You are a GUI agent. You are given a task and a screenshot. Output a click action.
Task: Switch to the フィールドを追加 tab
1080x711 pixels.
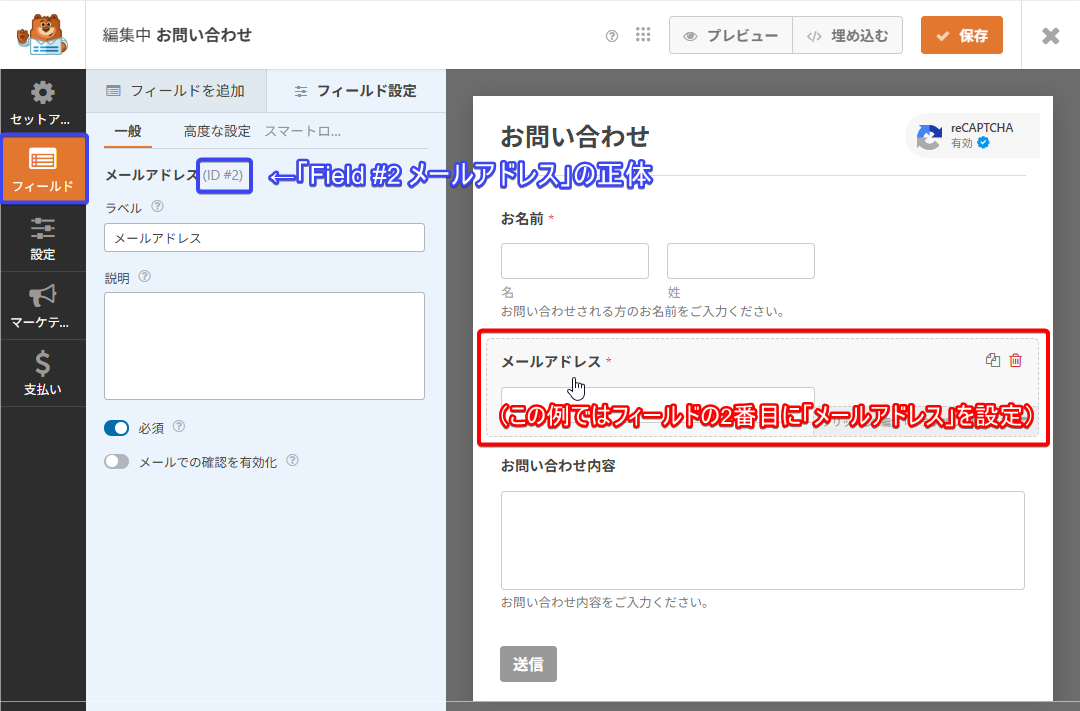coord(176,91)
